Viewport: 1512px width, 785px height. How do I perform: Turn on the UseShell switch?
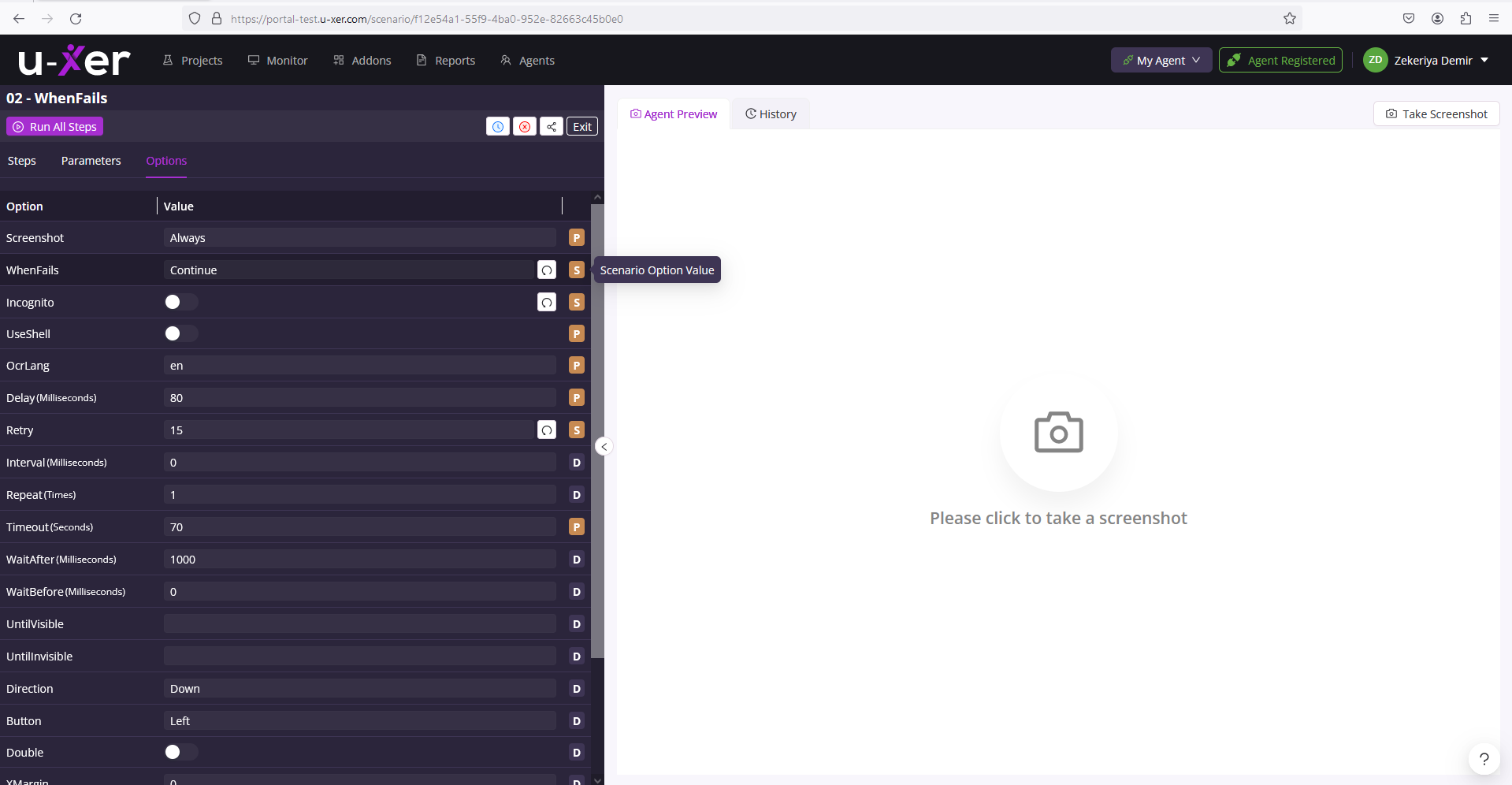181,334
